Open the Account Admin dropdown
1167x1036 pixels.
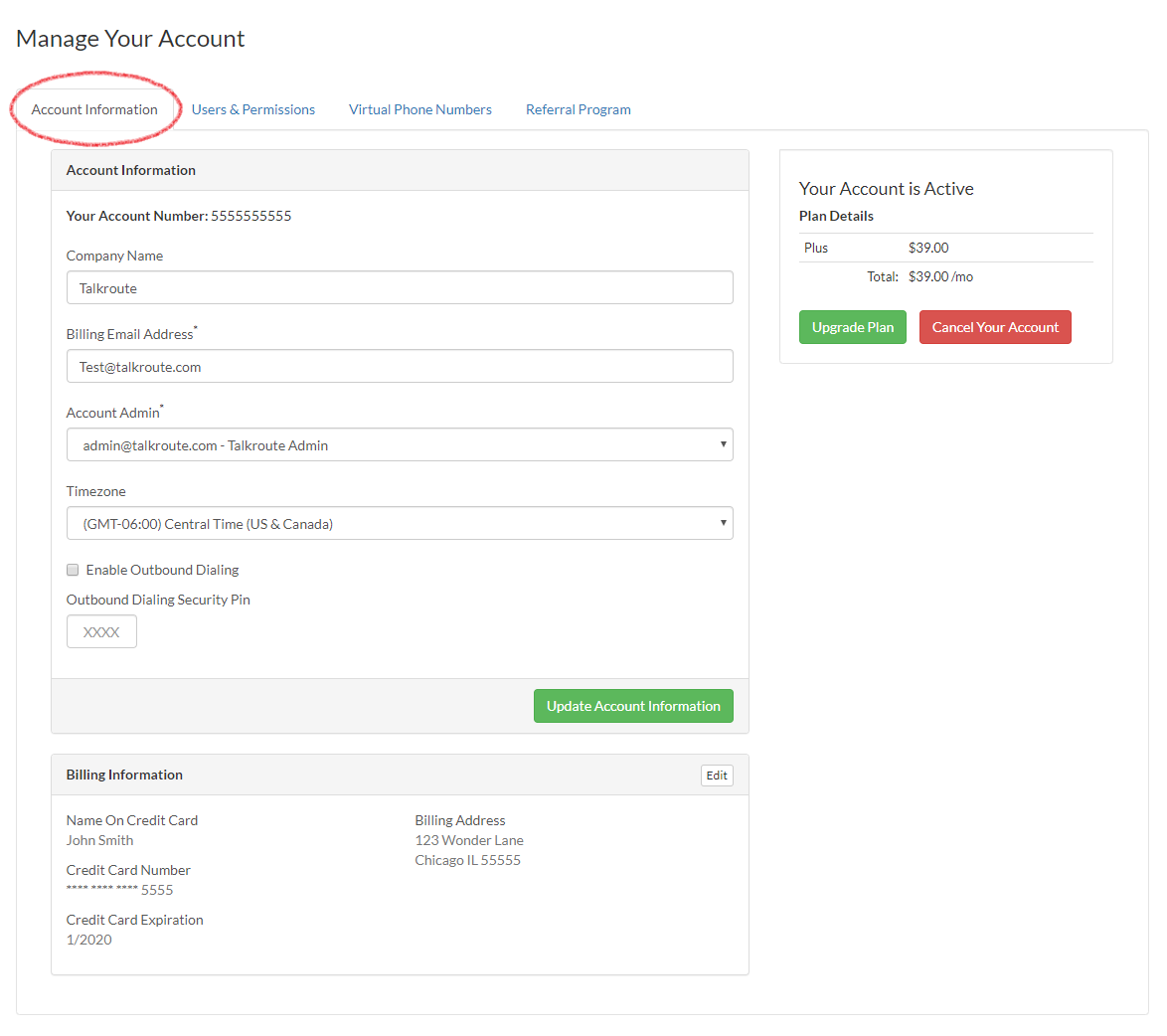(398, 444)
